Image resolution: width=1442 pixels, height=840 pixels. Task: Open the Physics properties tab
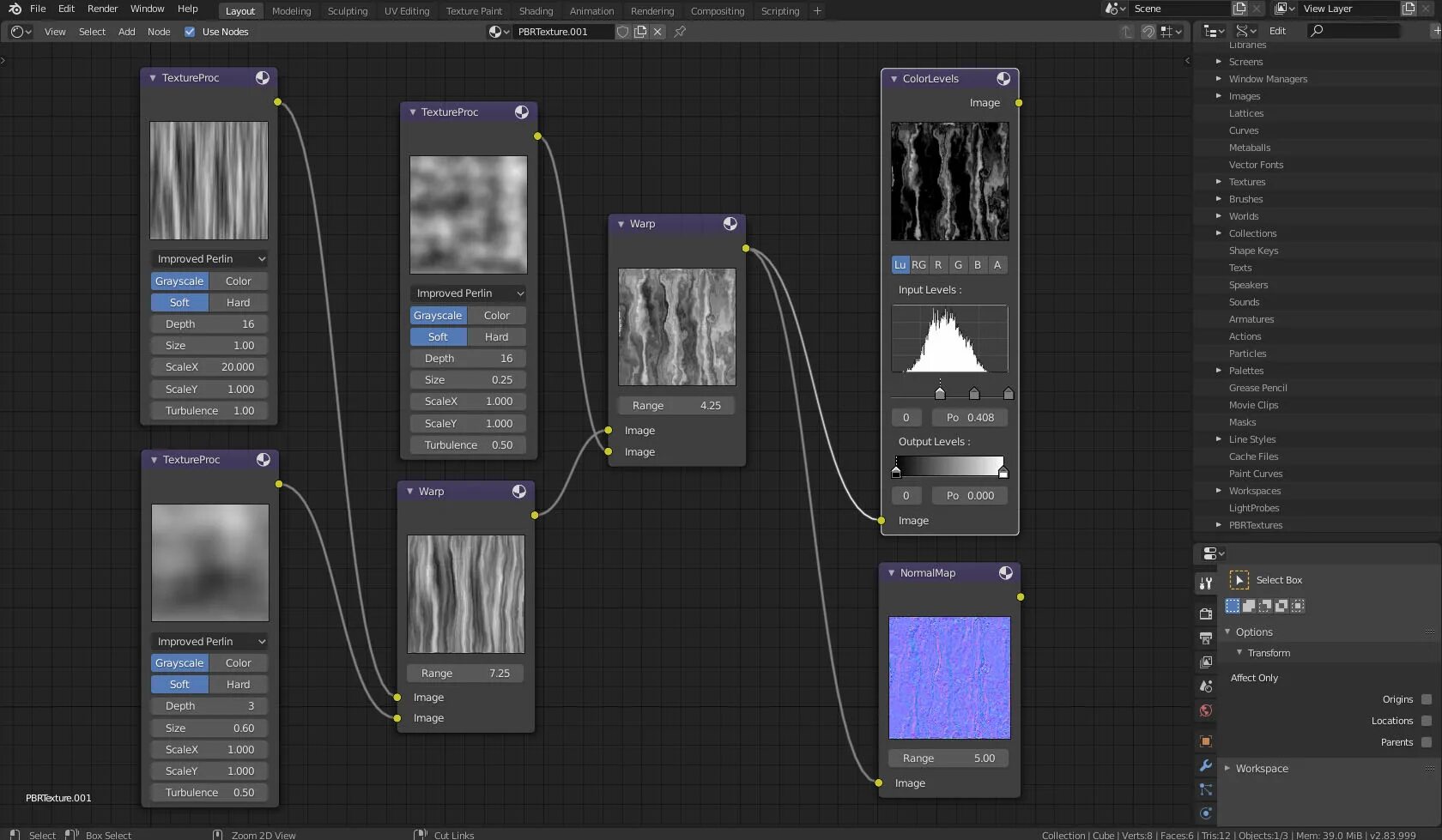(x=1206, y=813)
